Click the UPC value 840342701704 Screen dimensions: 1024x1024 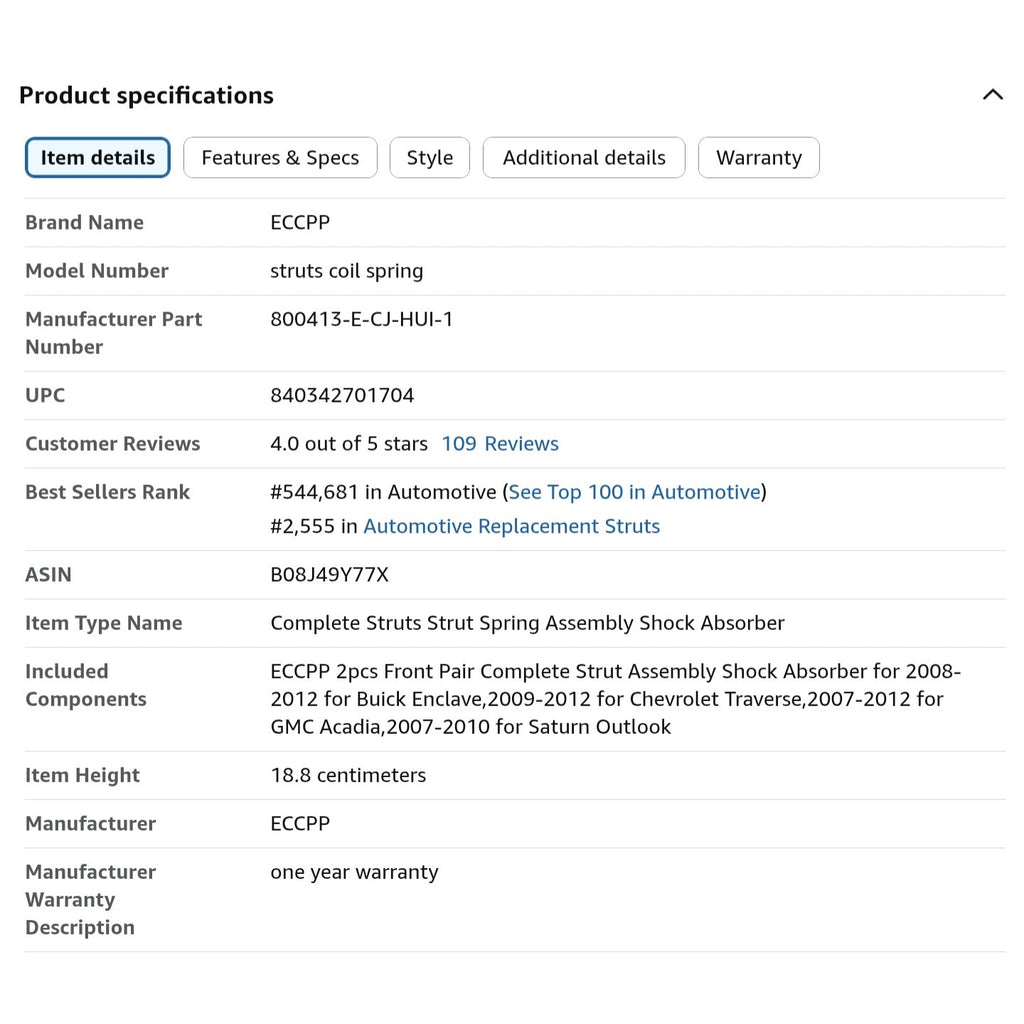(342, 395)
